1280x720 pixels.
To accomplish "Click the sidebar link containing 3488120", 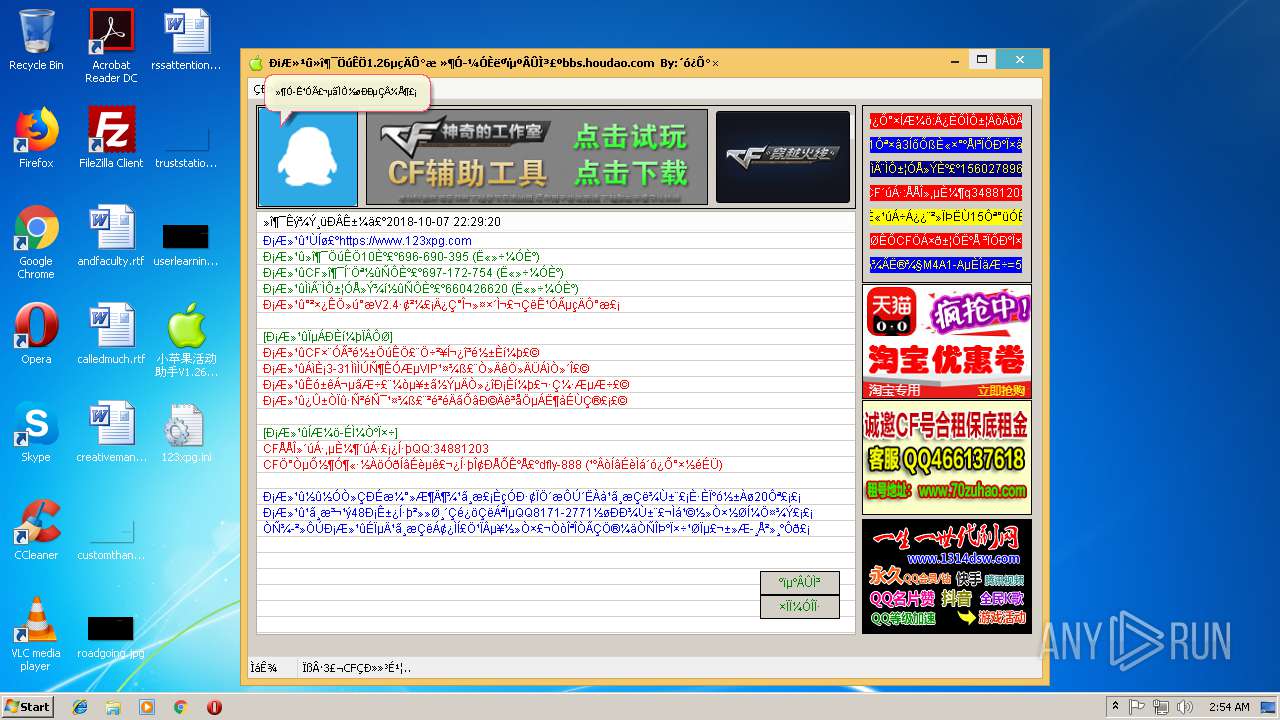I will point(946,193).
